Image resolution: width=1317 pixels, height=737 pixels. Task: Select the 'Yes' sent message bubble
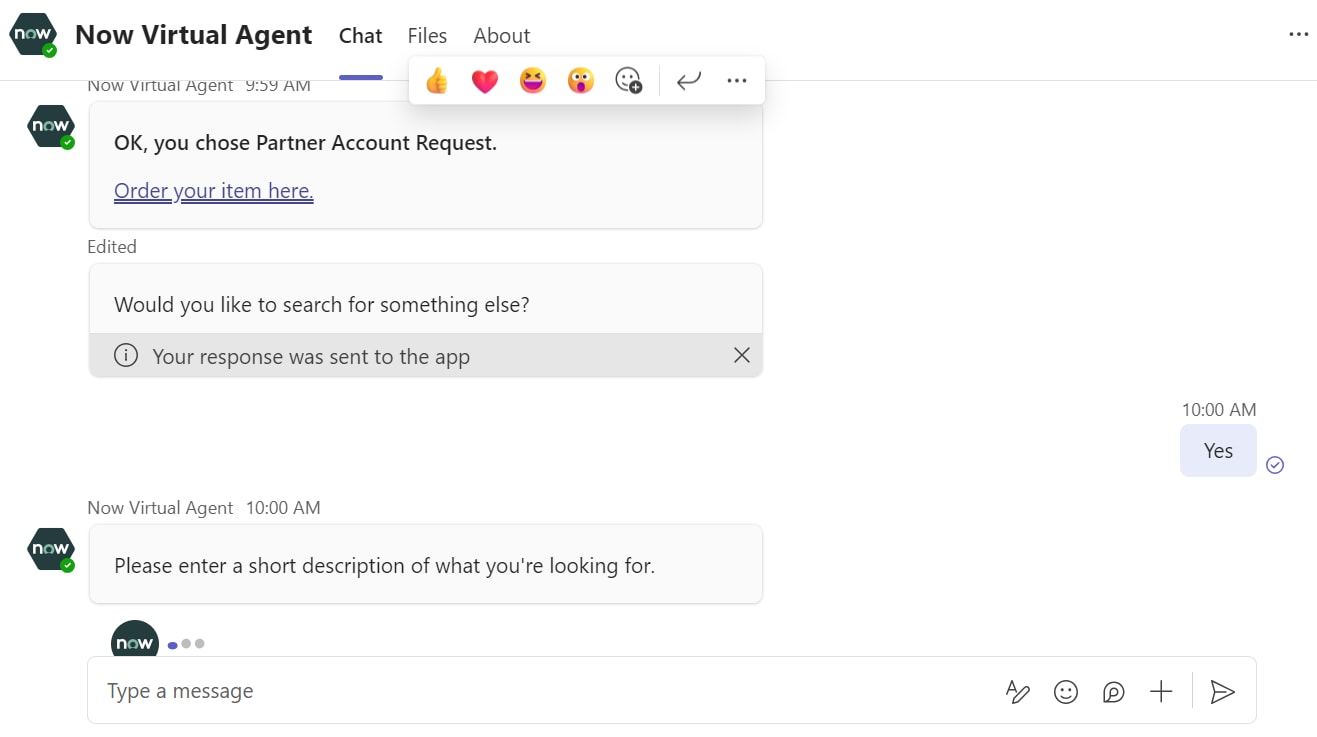pyautogui.click(x=1218, y=450)
